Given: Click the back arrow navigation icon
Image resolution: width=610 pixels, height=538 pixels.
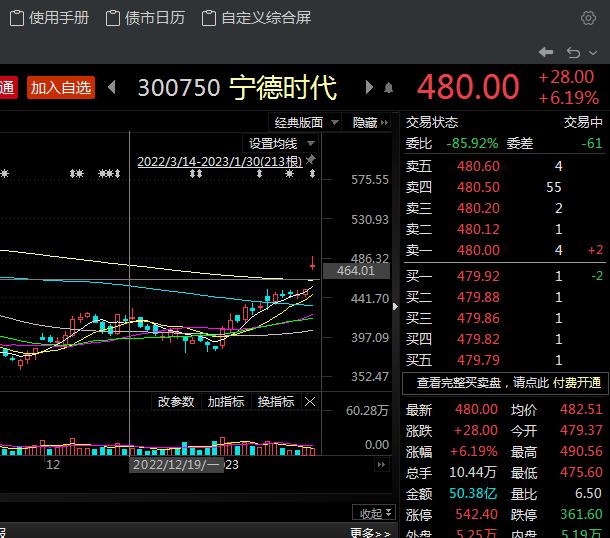Looking at the screenshot, I should tap(546, 52).
